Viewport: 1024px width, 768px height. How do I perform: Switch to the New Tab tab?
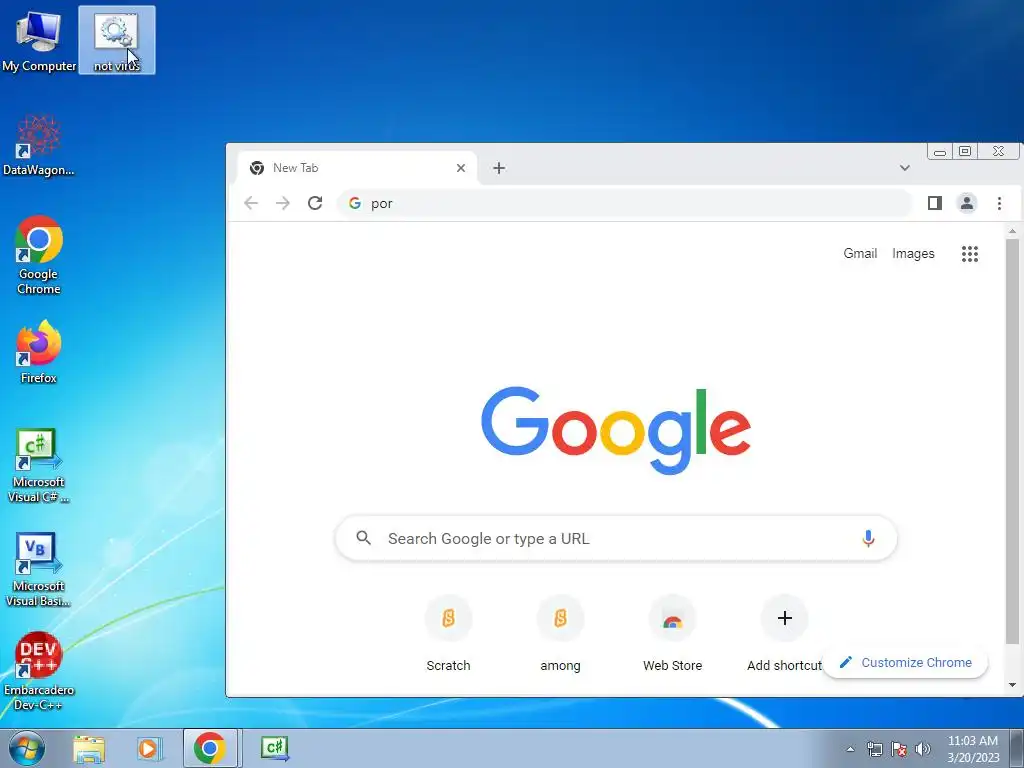click(x=357, y=168)
